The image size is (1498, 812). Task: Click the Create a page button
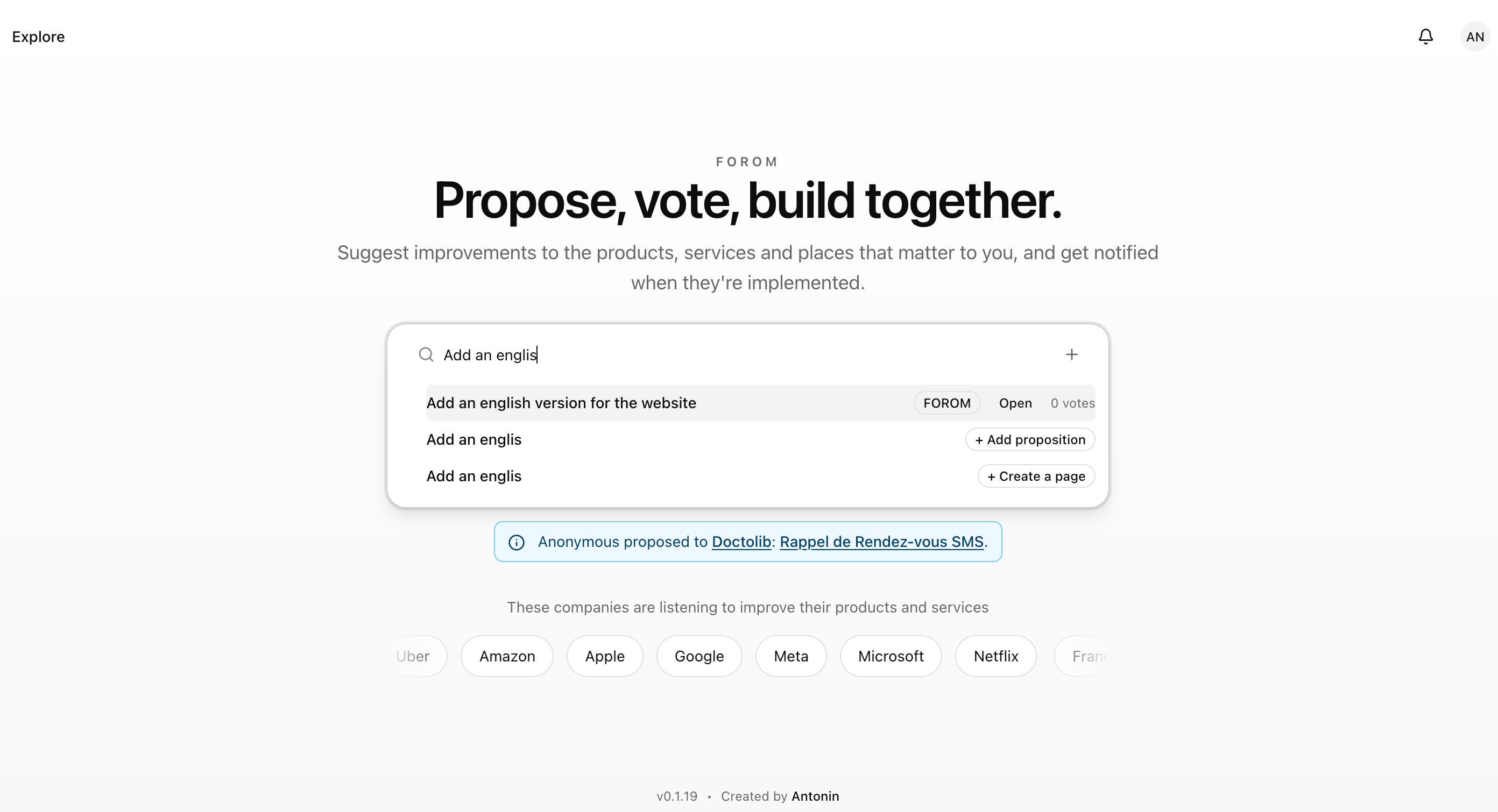coord(1036,475)
